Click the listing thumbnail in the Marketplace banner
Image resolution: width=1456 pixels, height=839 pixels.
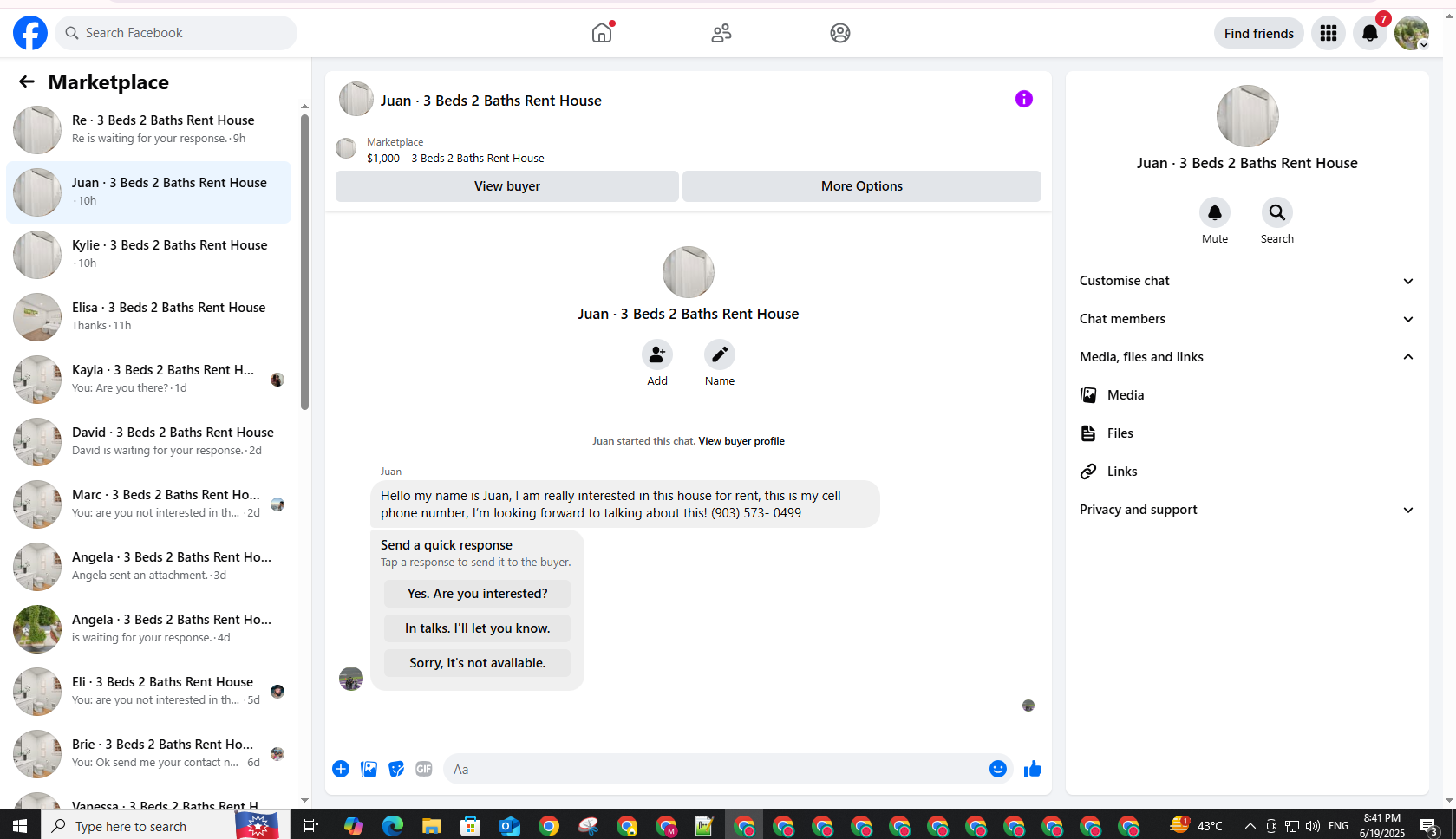[346, 149]
